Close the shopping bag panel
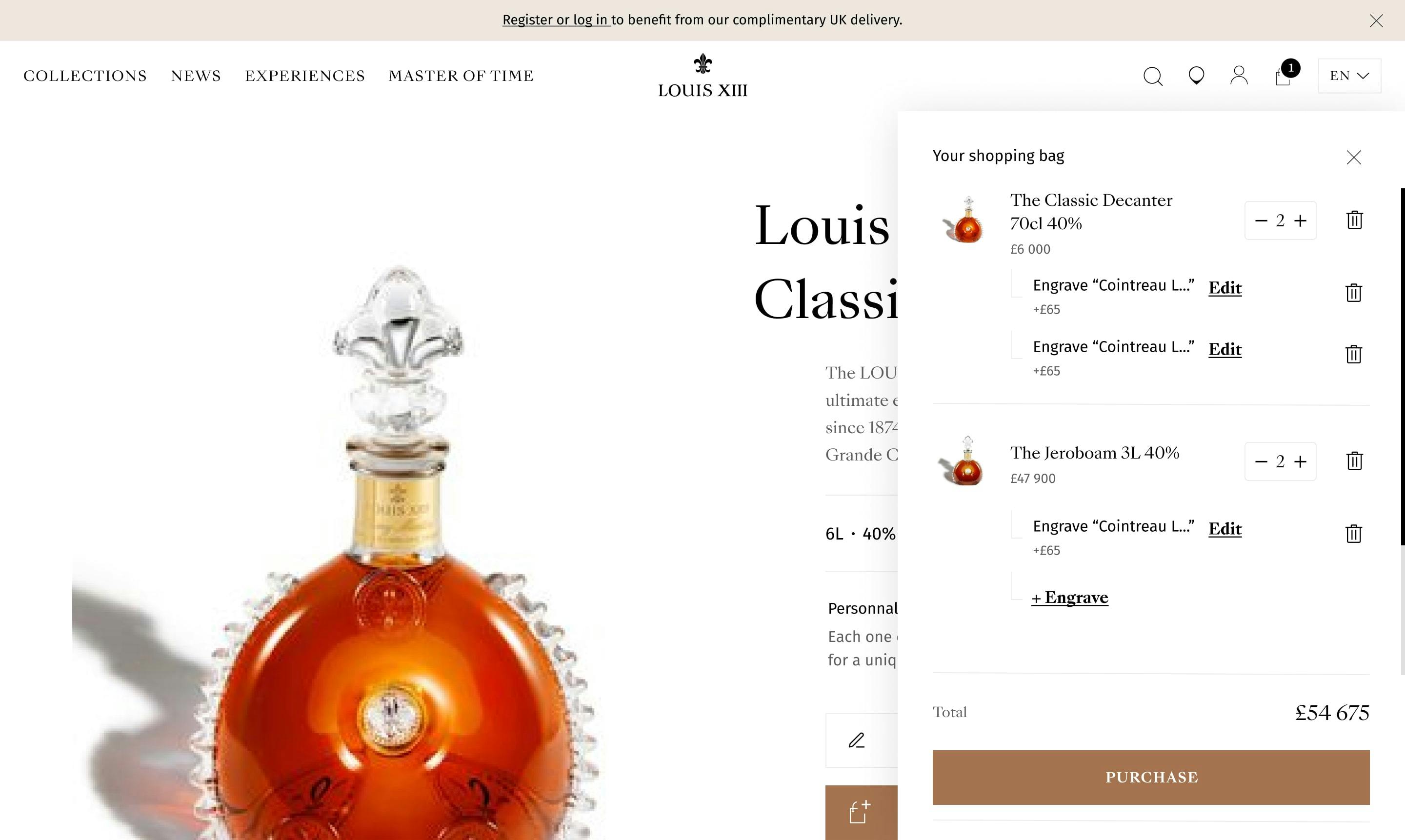Screen dimensions: 1405x840 coord(1353,158)
